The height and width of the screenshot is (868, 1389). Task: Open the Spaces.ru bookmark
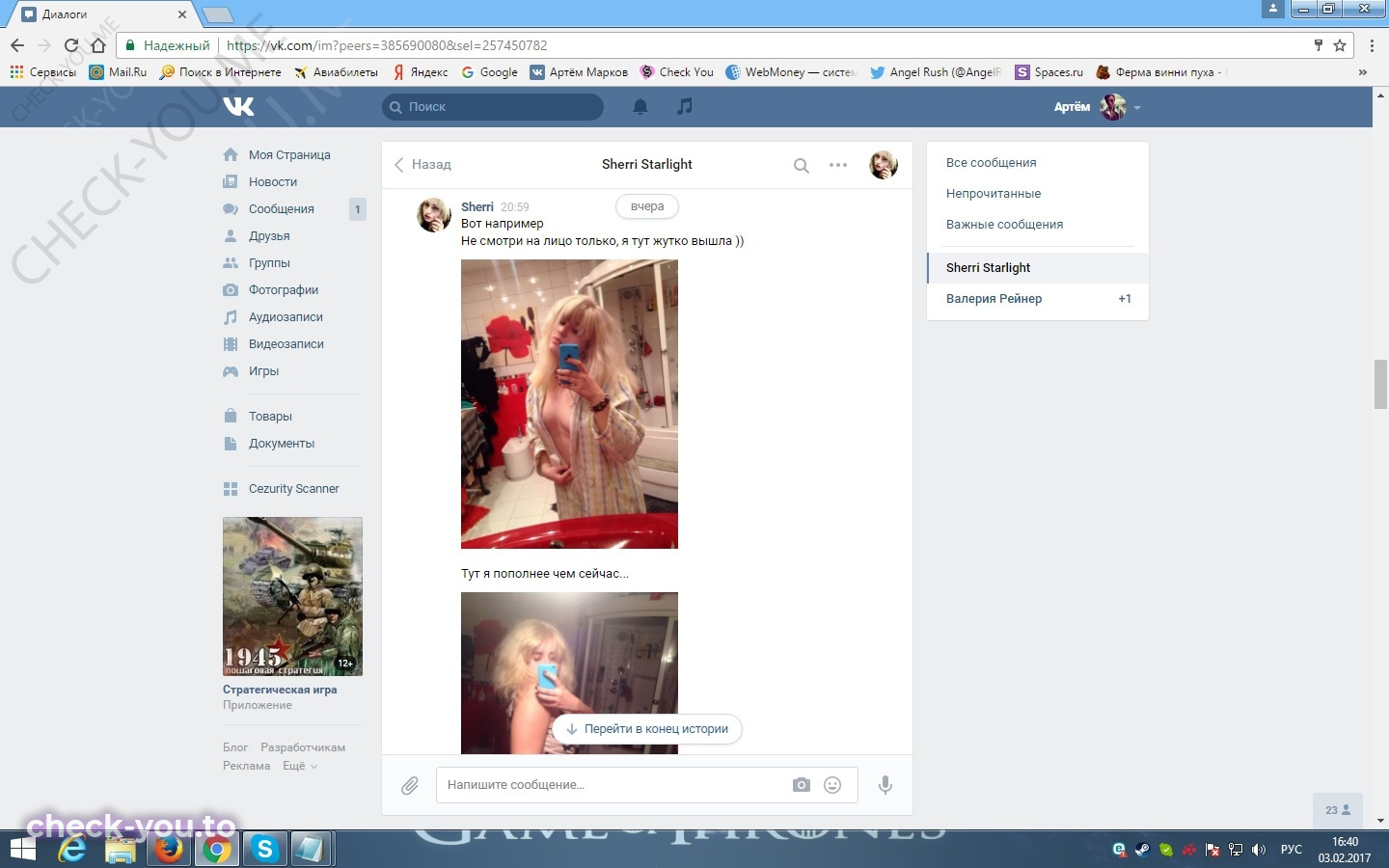click(1049, 72)
